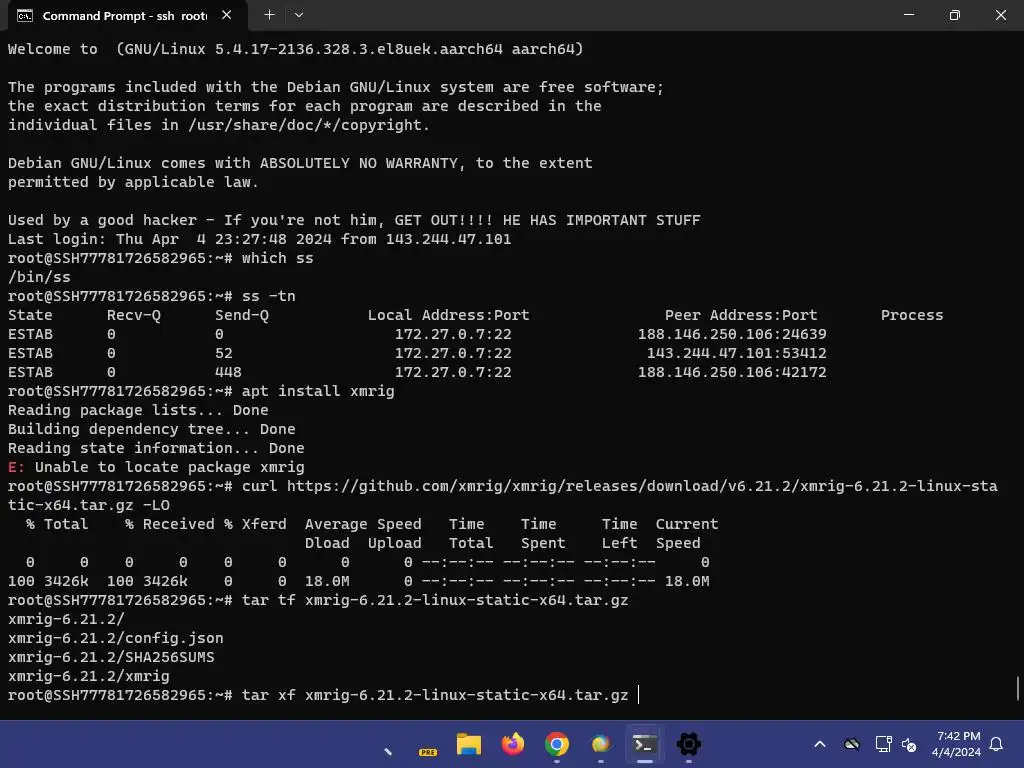Click 'xmrig-6.21.2/config.json' entry
Screen dimensions: 1024x768
[116, 637]
